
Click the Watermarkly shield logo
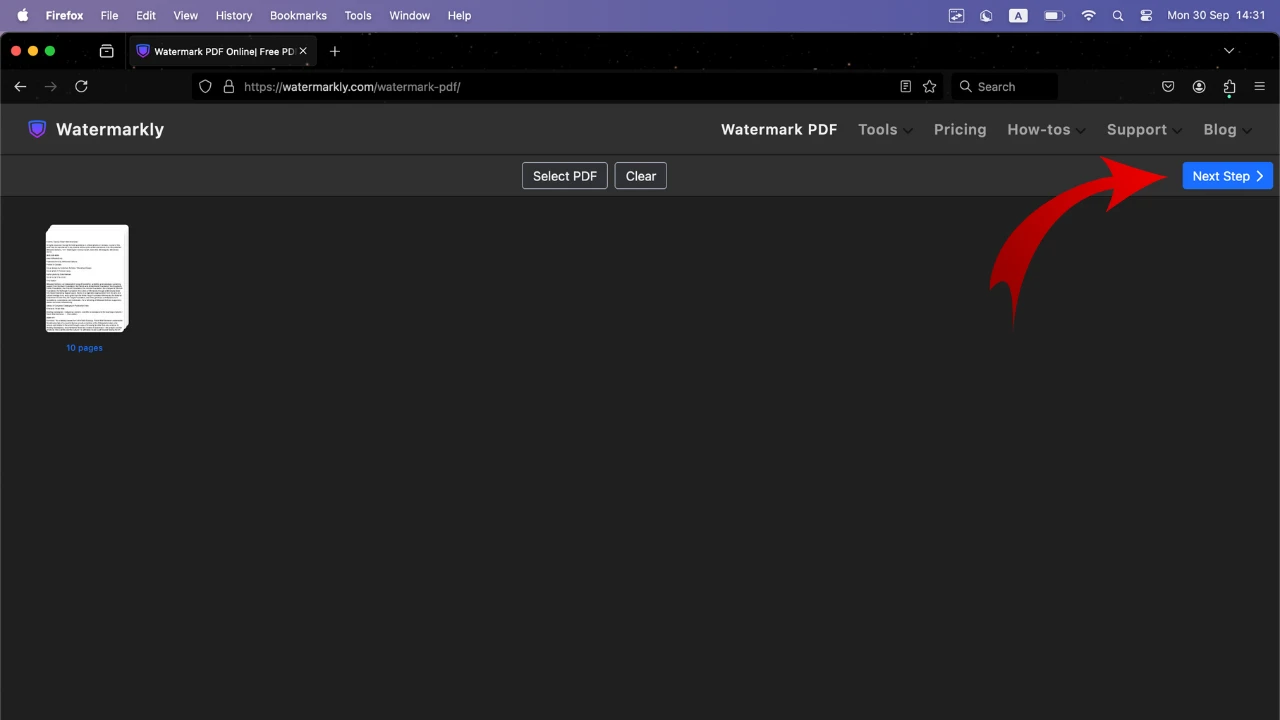37,129
